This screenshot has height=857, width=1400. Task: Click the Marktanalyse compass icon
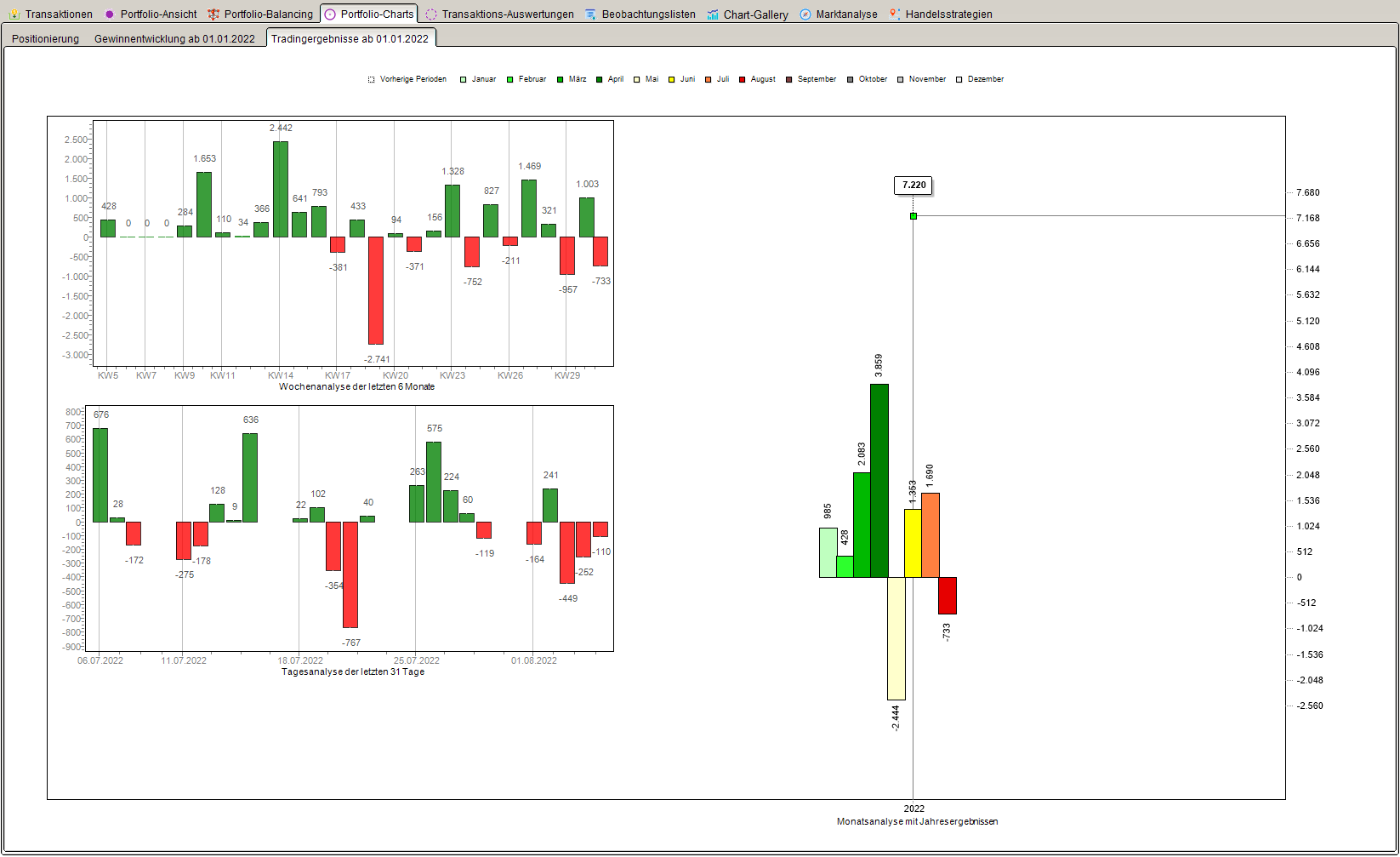[805, 14]
